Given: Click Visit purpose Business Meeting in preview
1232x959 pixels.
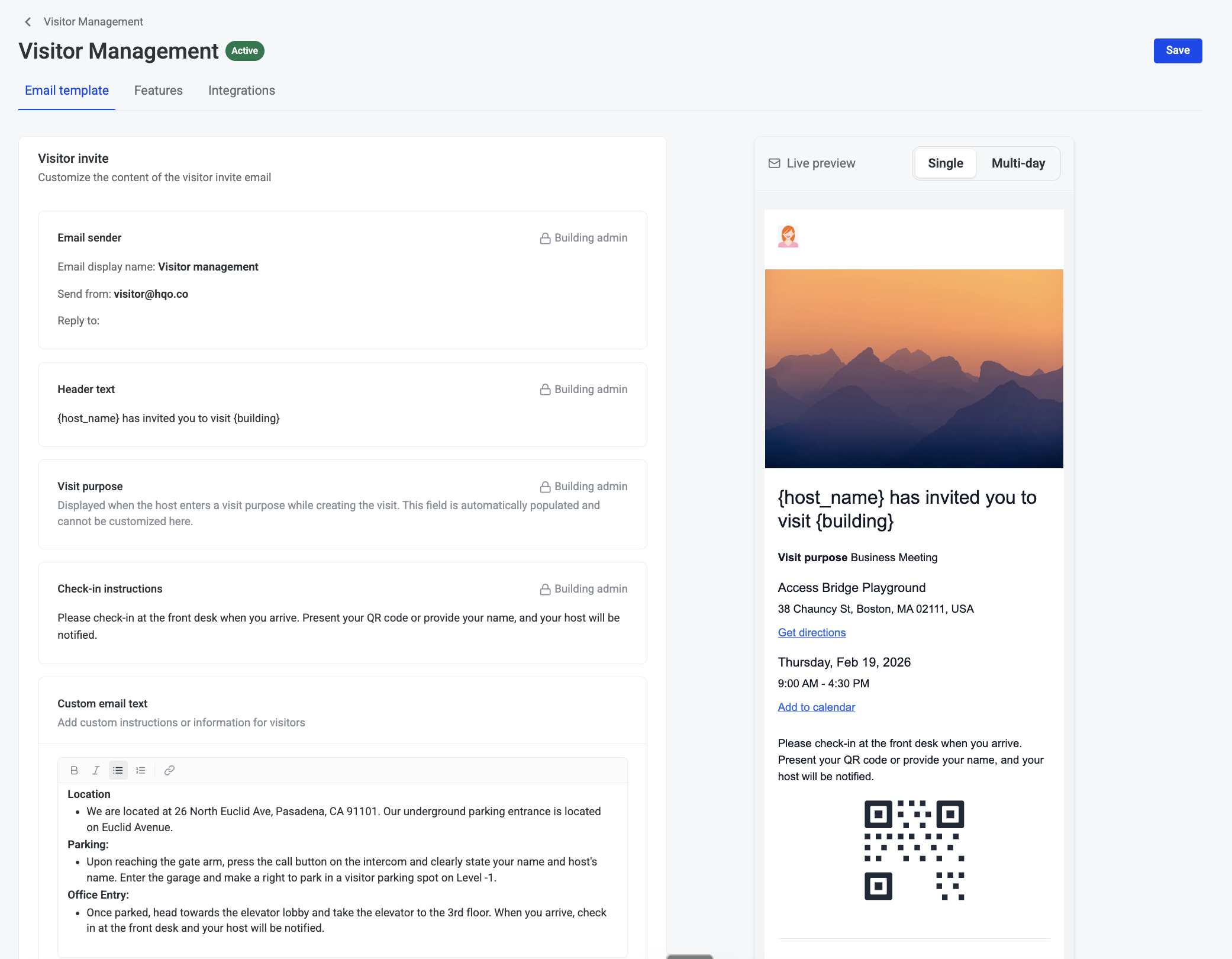Looking at the screenshot, I should (x=858, y=558).
